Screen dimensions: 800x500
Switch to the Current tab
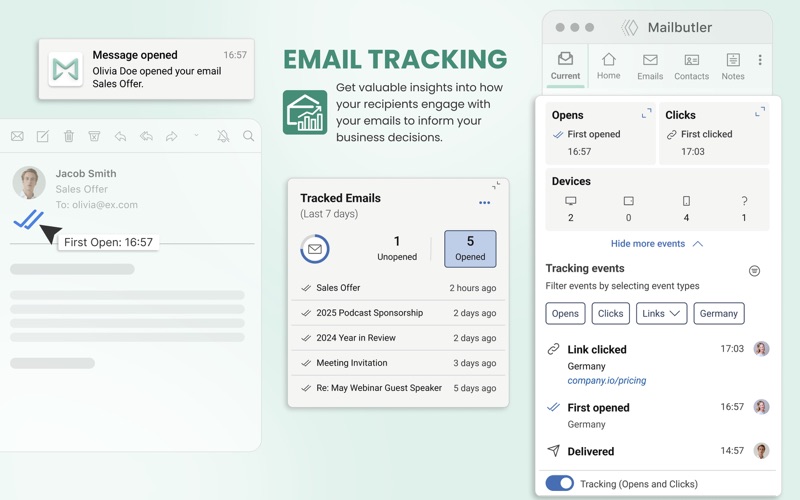[x=565, y=66]
